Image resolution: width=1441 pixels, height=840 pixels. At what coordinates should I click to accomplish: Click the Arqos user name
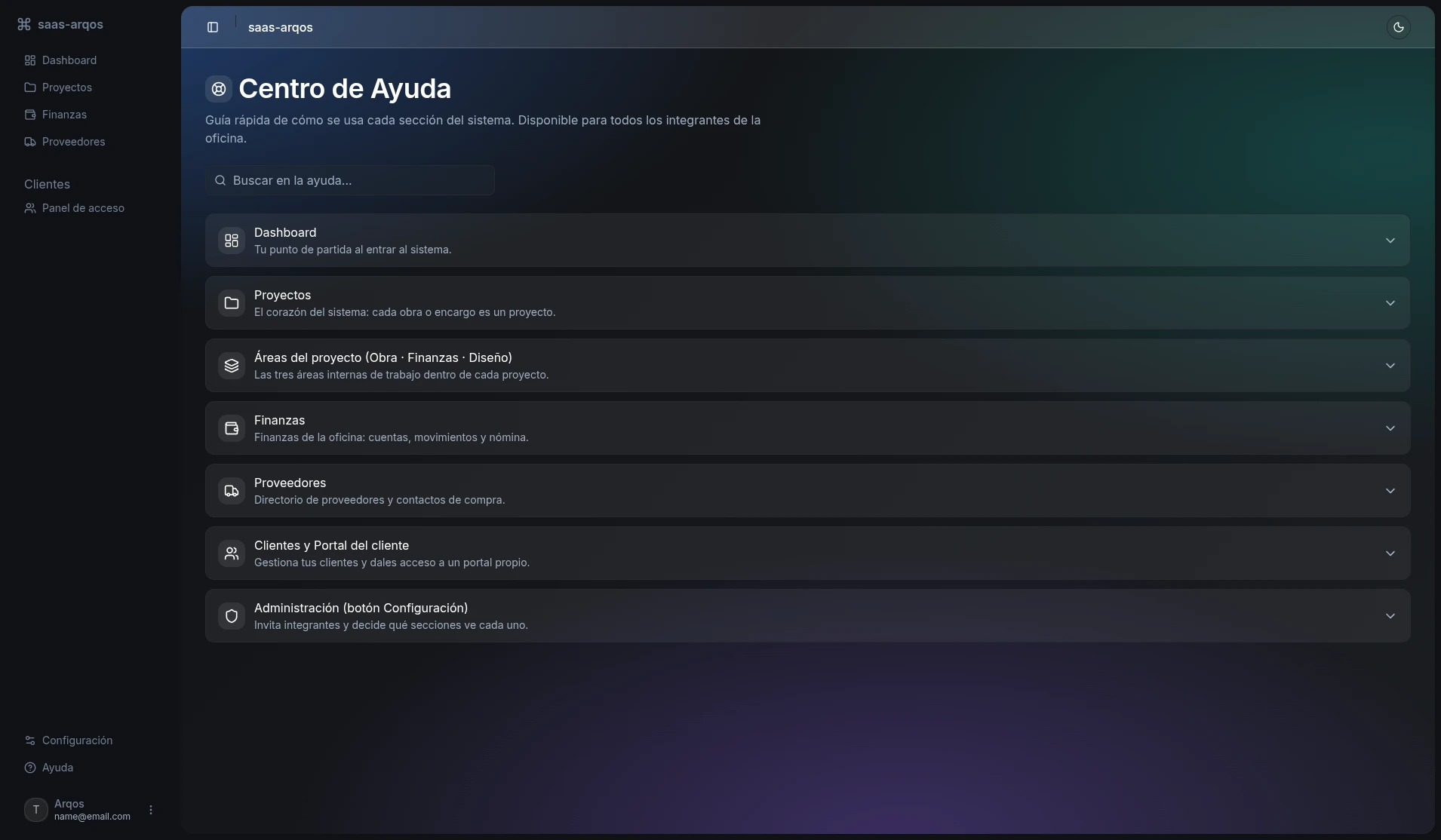coord(69,804)
